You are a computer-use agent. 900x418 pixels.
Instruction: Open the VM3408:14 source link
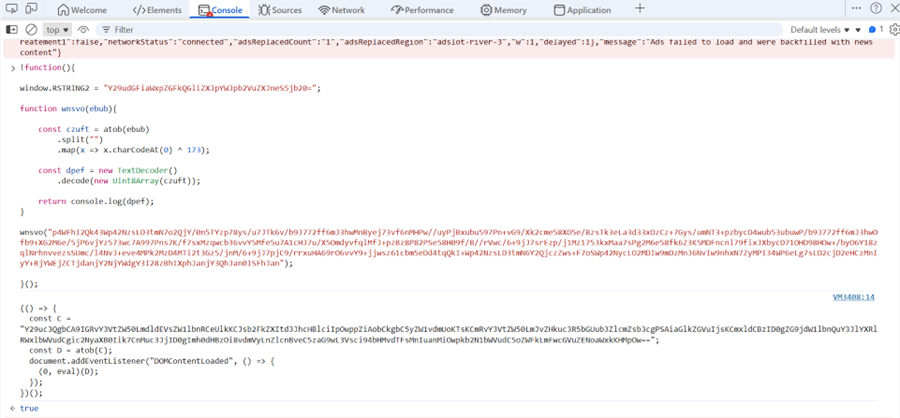[x=854, y=297]
